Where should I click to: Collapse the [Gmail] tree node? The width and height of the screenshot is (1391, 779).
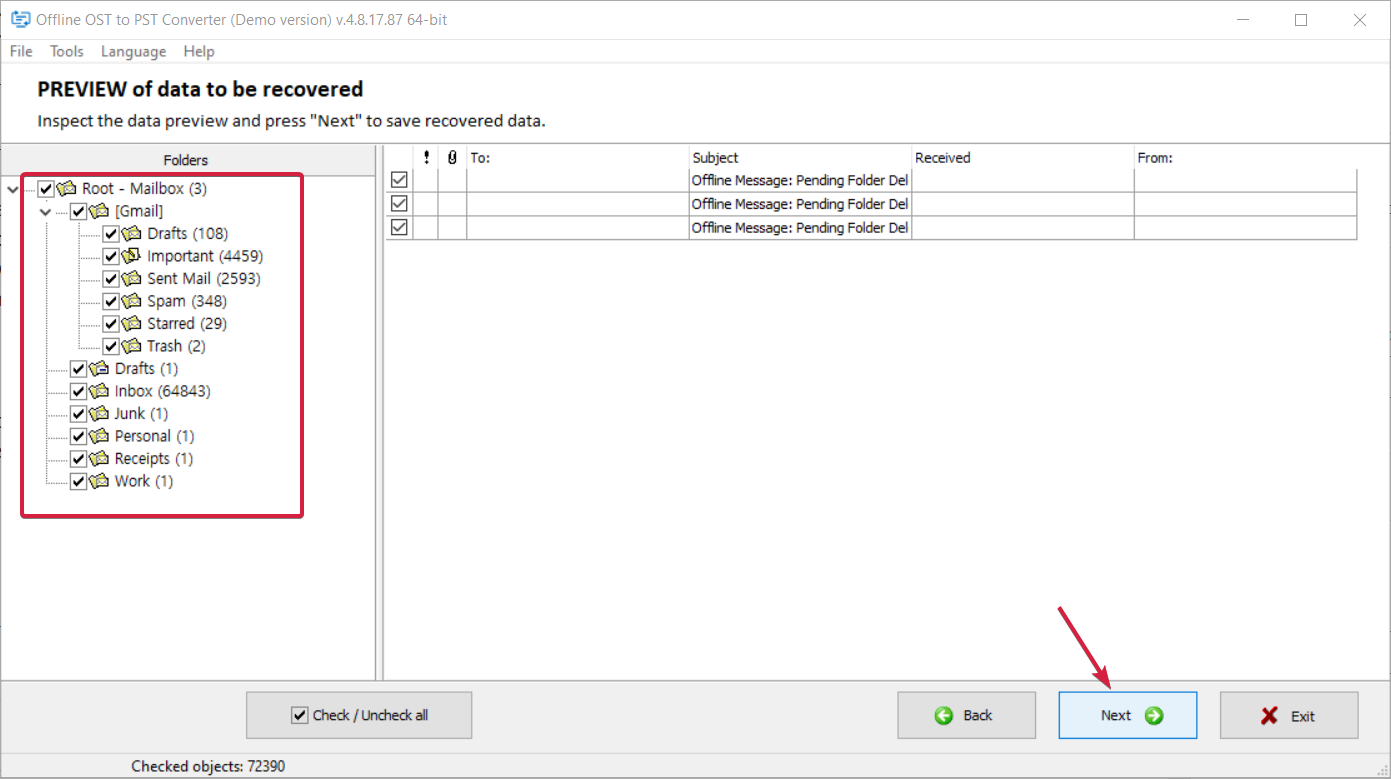(x=45, y=211)
